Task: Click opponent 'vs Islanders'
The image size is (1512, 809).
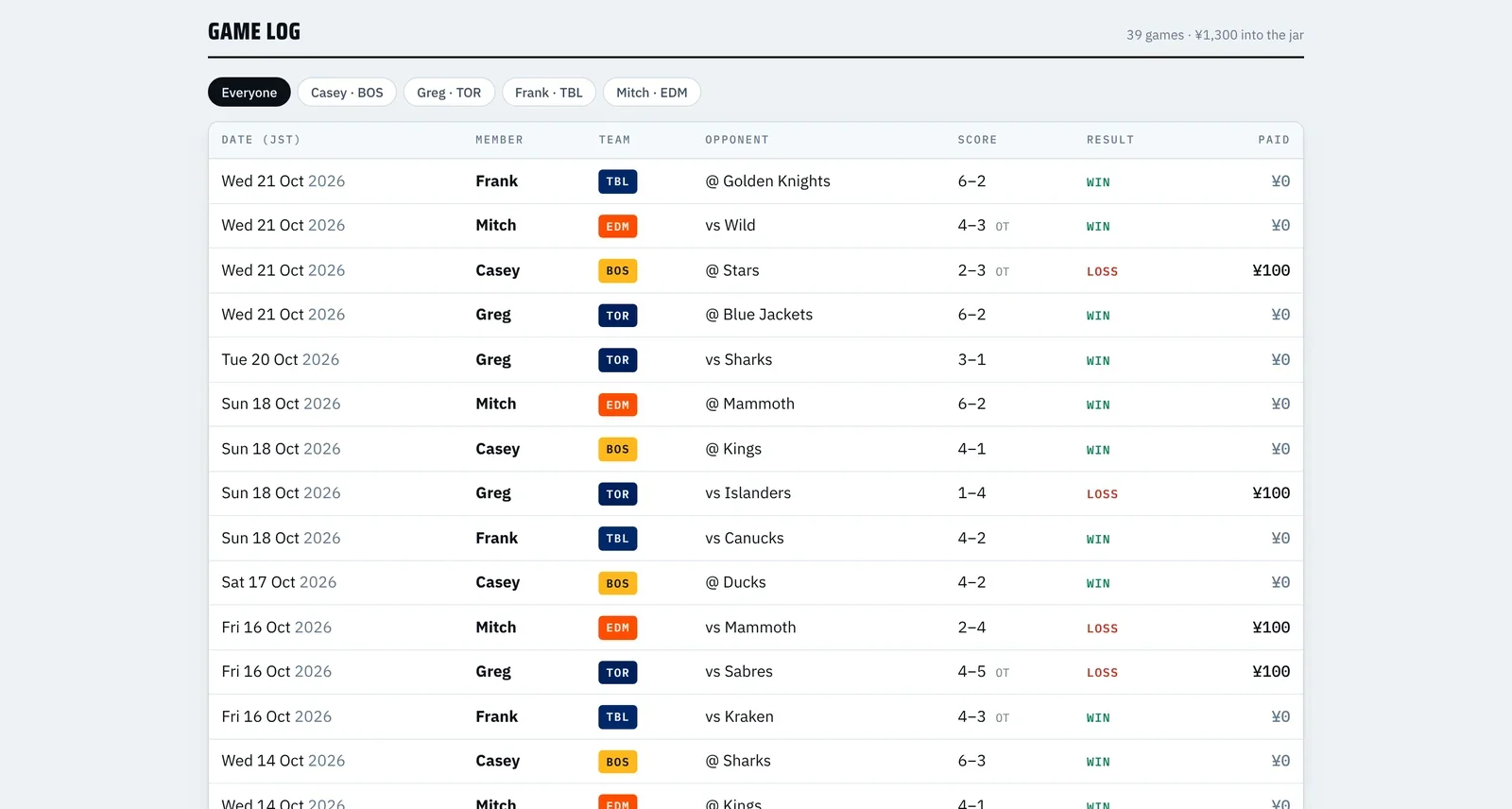Action: (x=748, y=493)
